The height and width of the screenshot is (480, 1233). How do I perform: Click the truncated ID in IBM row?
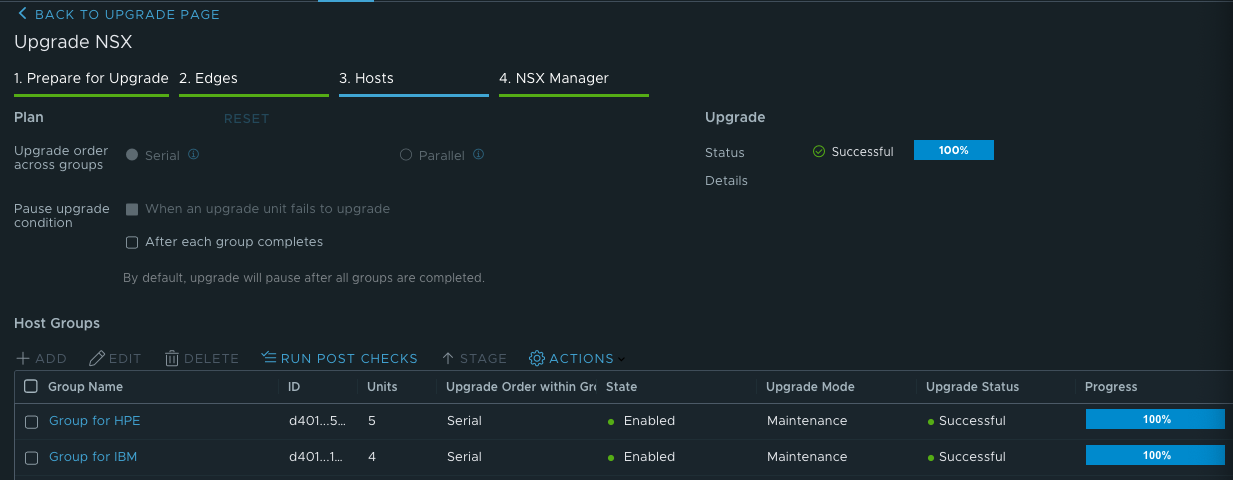(x=318, y=457)
